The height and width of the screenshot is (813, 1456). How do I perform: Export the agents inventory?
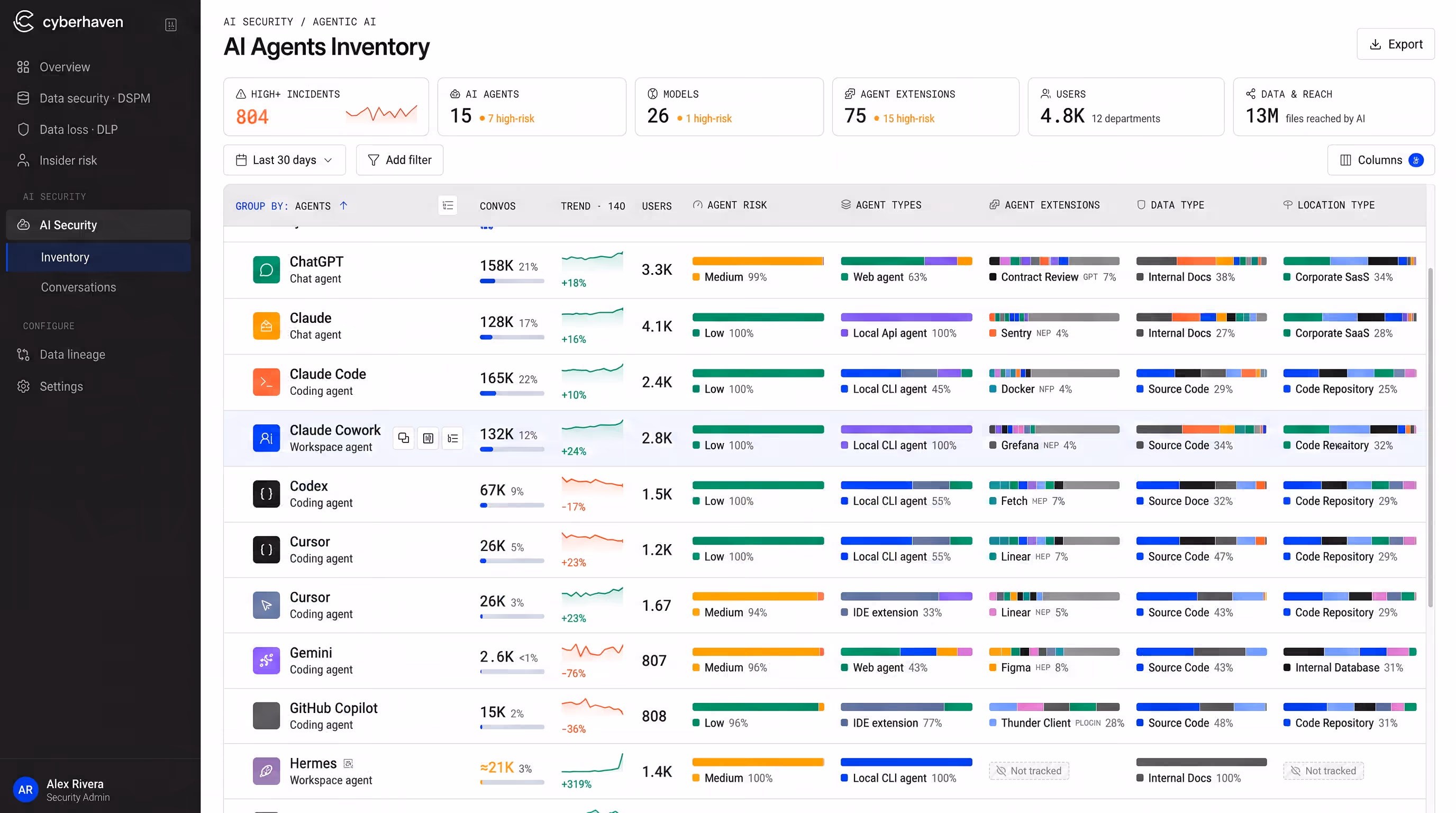point(1395,44)
